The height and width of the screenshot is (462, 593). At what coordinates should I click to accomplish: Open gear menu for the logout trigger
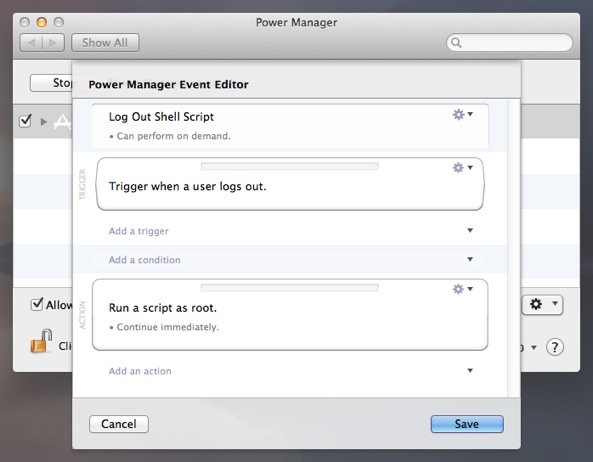(463, 167)
